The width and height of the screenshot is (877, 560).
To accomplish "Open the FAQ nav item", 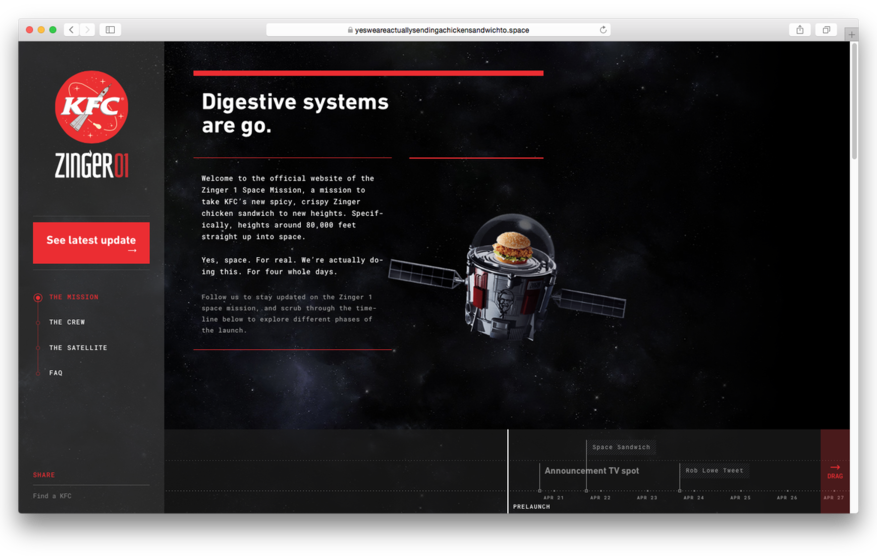I will point(56,373).
